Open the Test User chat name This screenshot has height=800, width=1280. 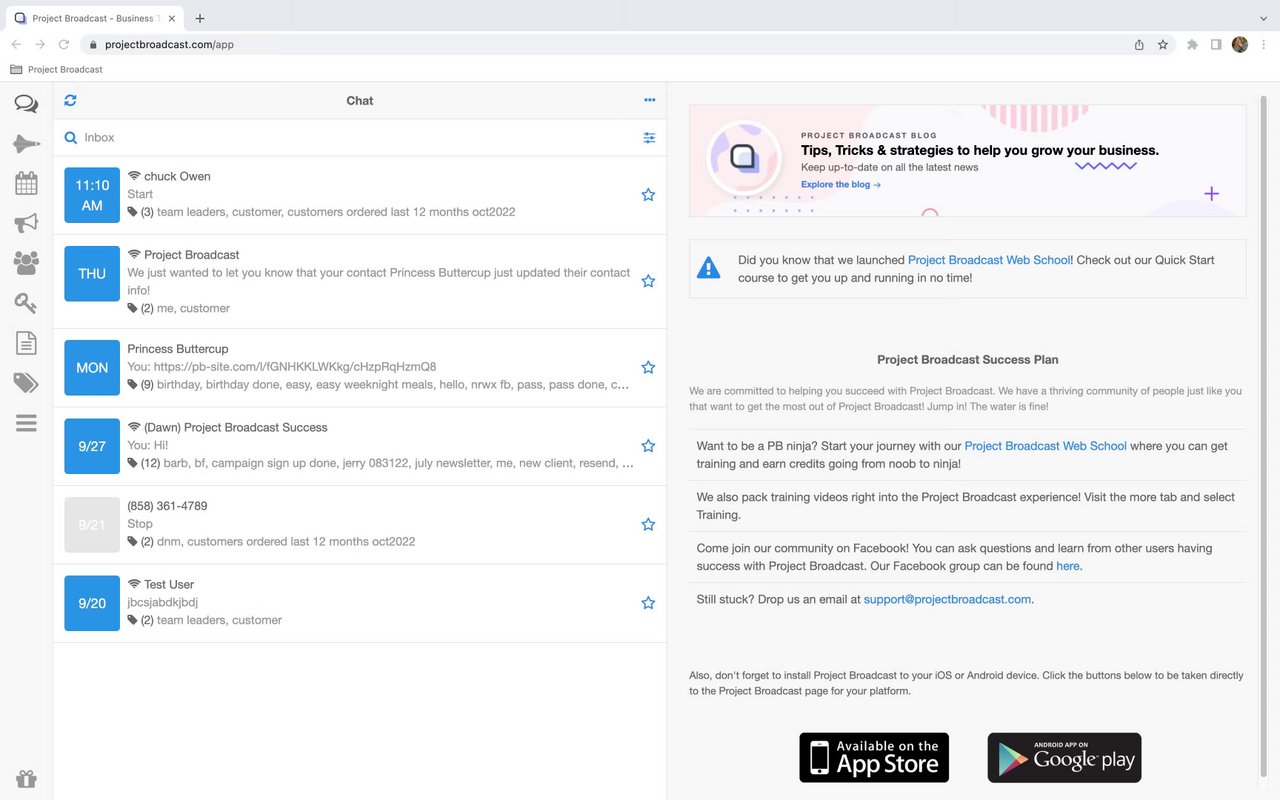coord(169,584)
